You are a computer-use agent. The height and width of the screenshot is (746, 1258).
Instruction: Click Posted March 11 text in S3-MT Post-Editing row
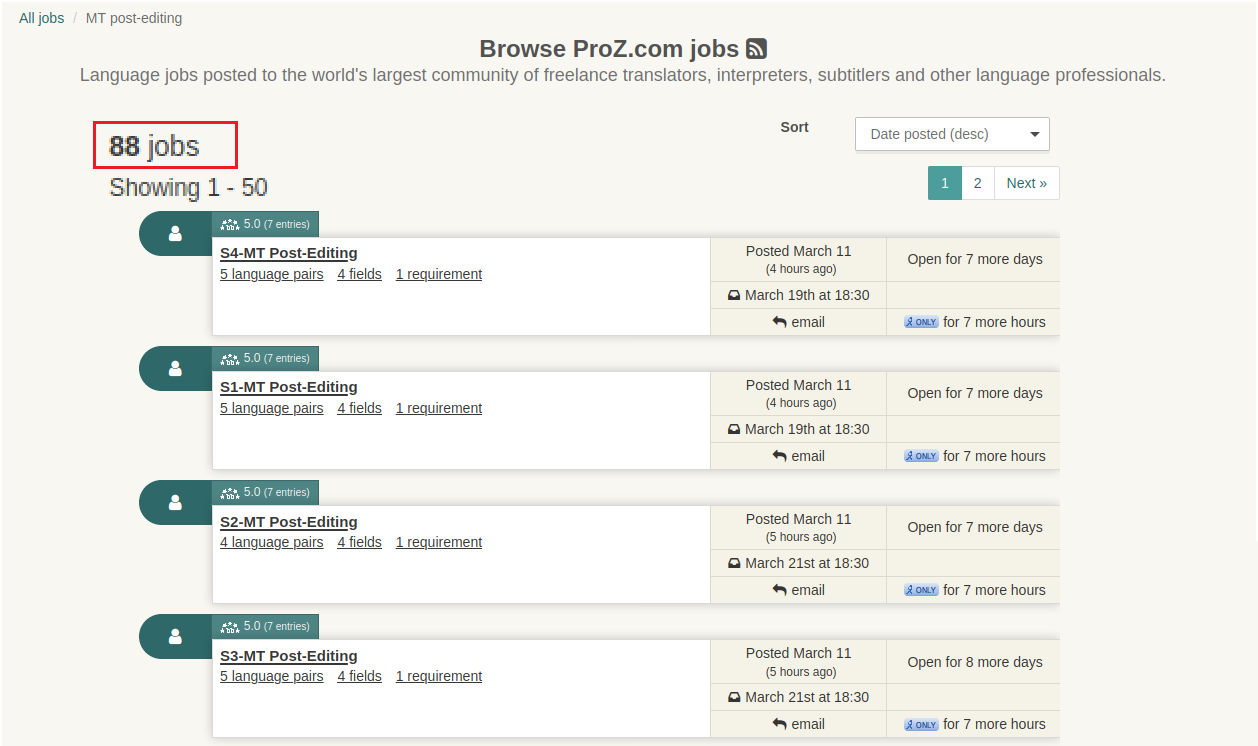[x=799, y=653]
